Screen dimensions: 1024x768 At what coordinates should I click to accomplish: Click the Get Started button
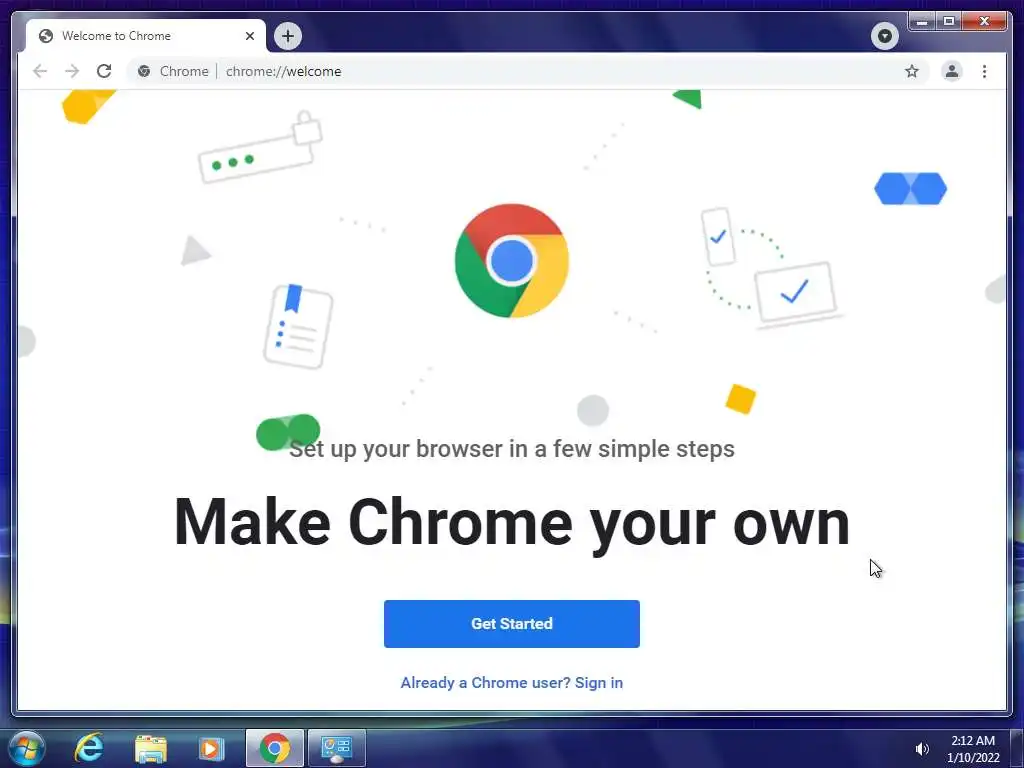[x=511, y=624]
